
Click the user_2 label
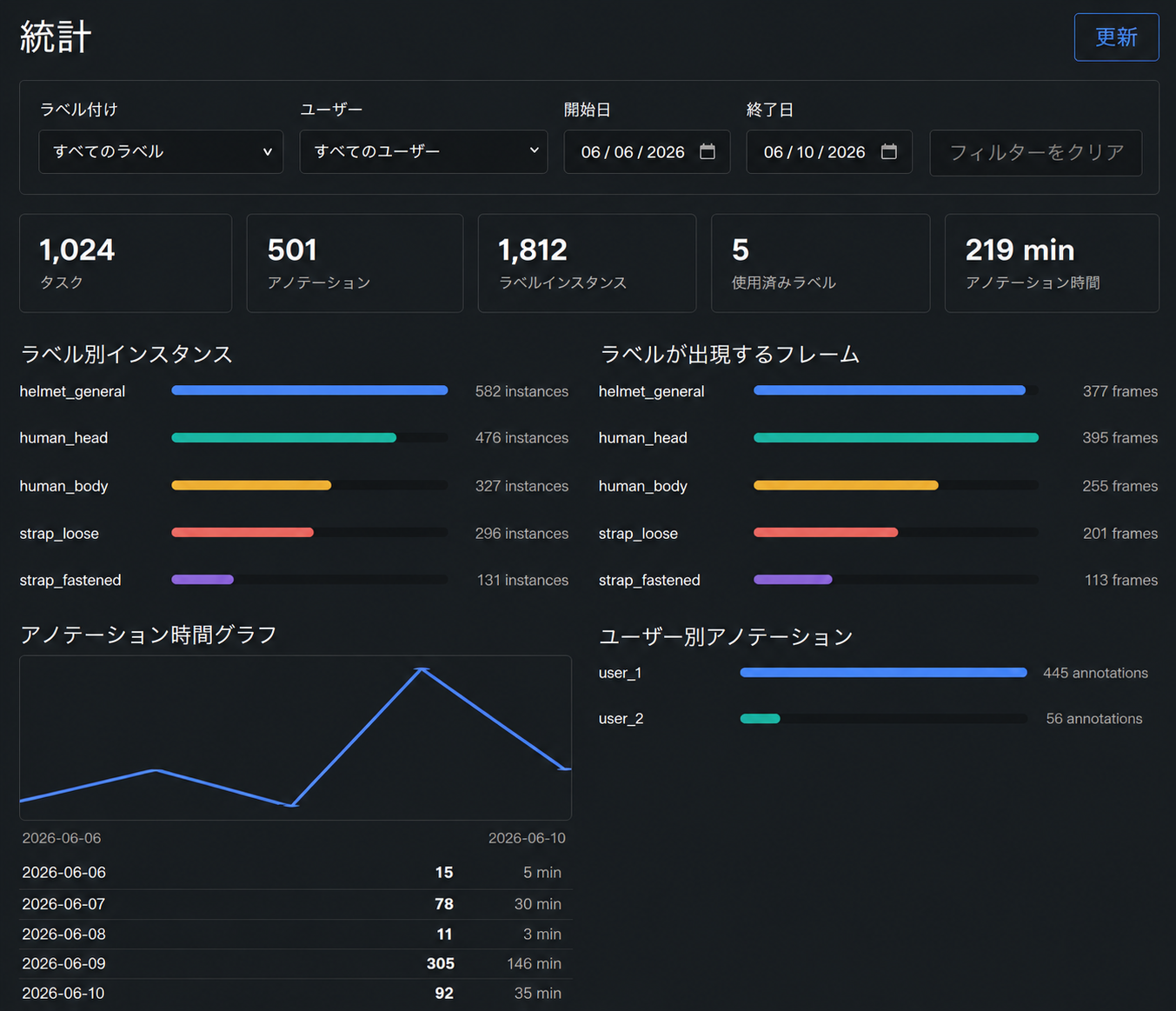tap(621, 719)
